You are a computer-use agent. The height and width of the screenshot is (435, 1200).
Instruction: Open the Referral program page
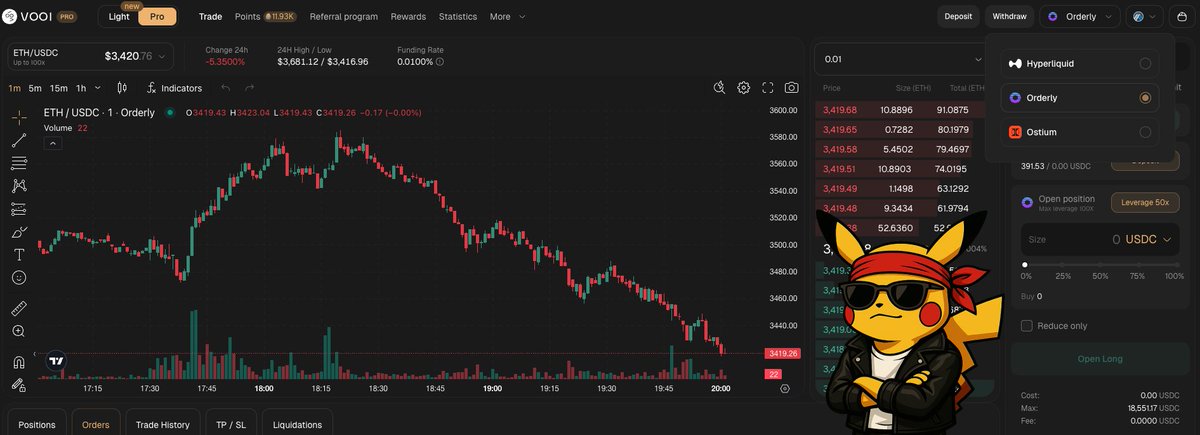click(x=345, y=17)
